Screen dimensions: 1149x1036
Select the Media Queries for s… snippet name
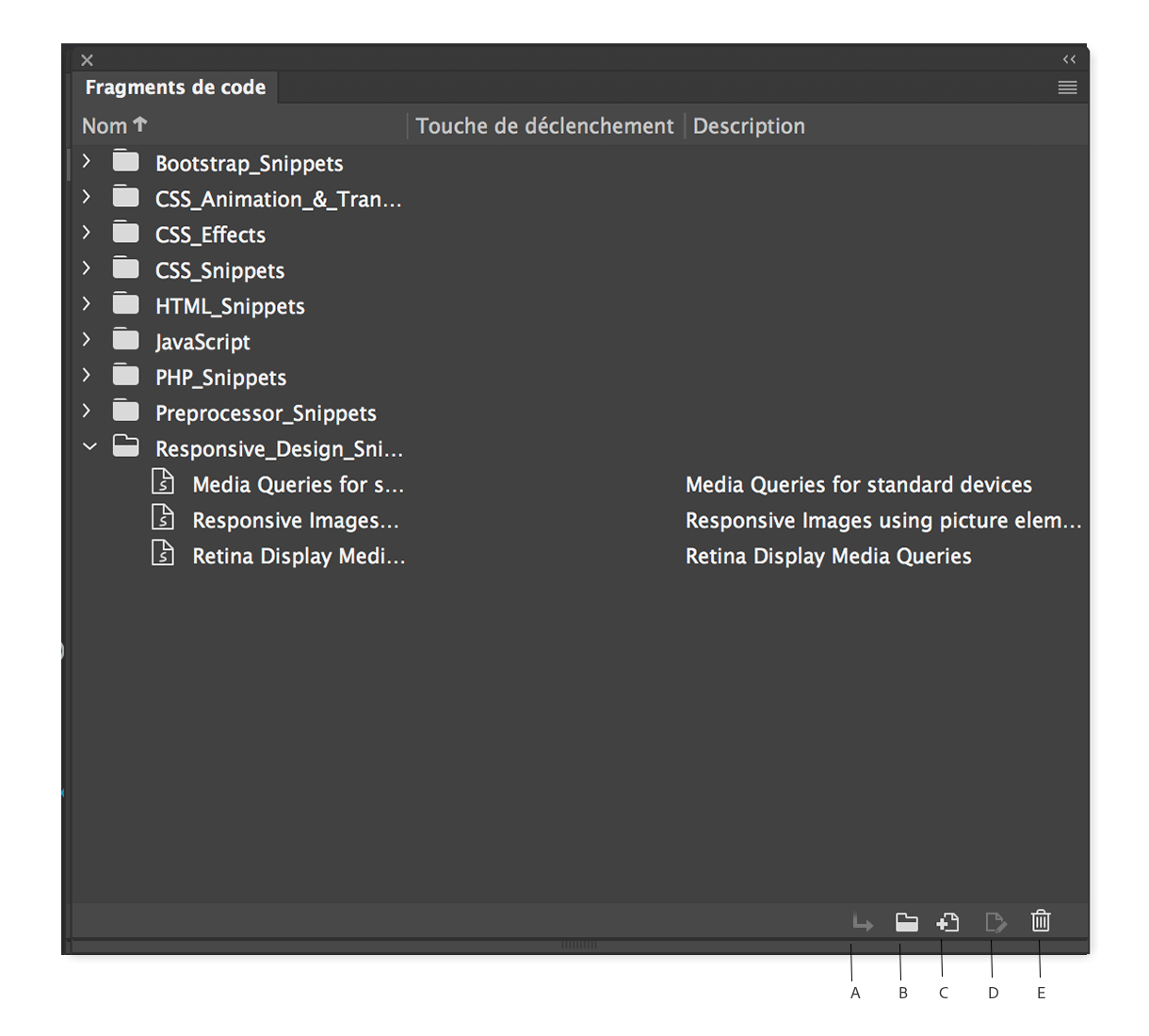[x=298, y=485]
